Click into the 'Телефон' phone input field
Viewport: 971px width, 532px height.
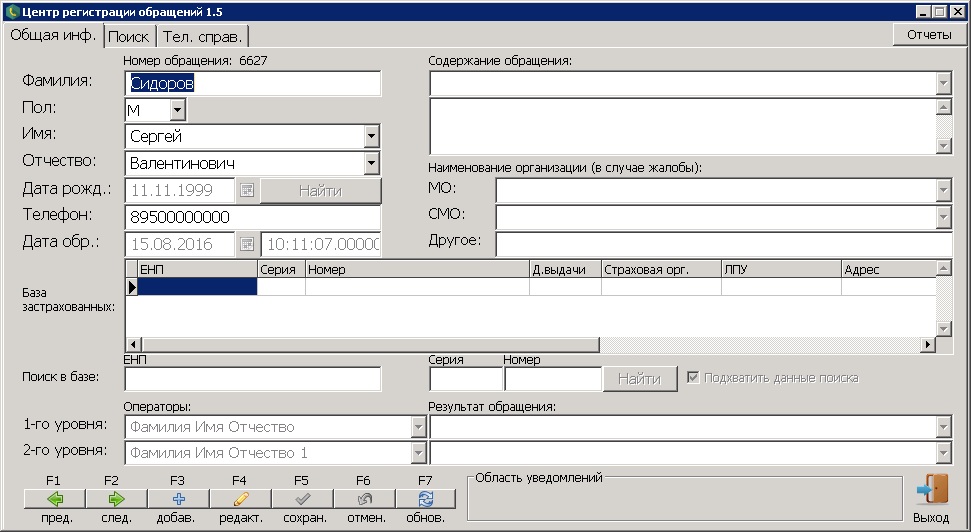pyautogui.click(x=253, y=217)
